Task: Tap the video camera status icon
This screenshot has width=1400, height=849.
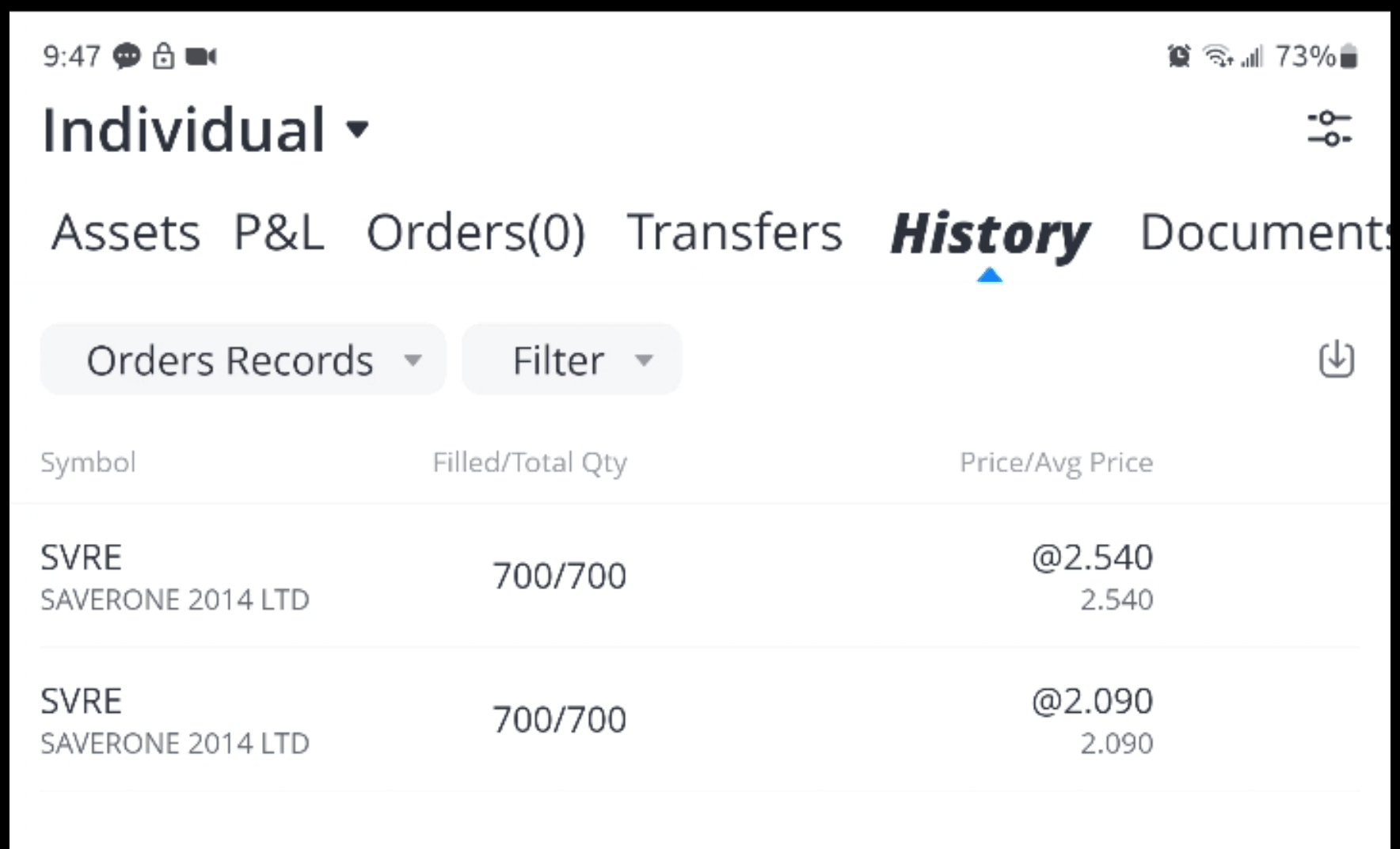Action: click(200, 57)
